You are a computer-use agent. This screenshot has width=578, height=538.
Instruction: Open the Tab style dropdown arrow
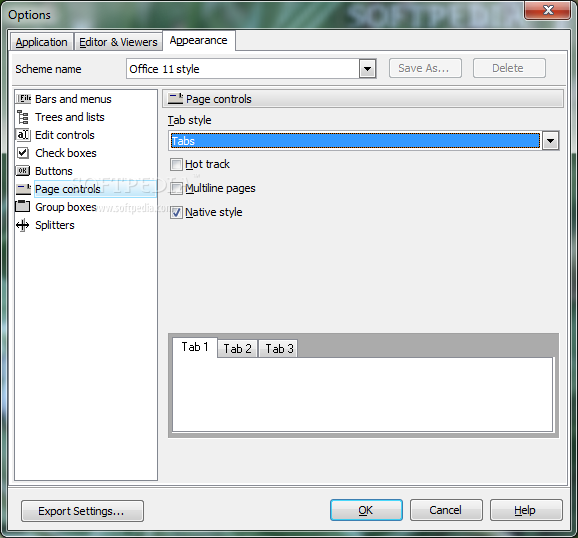(550, 140)
